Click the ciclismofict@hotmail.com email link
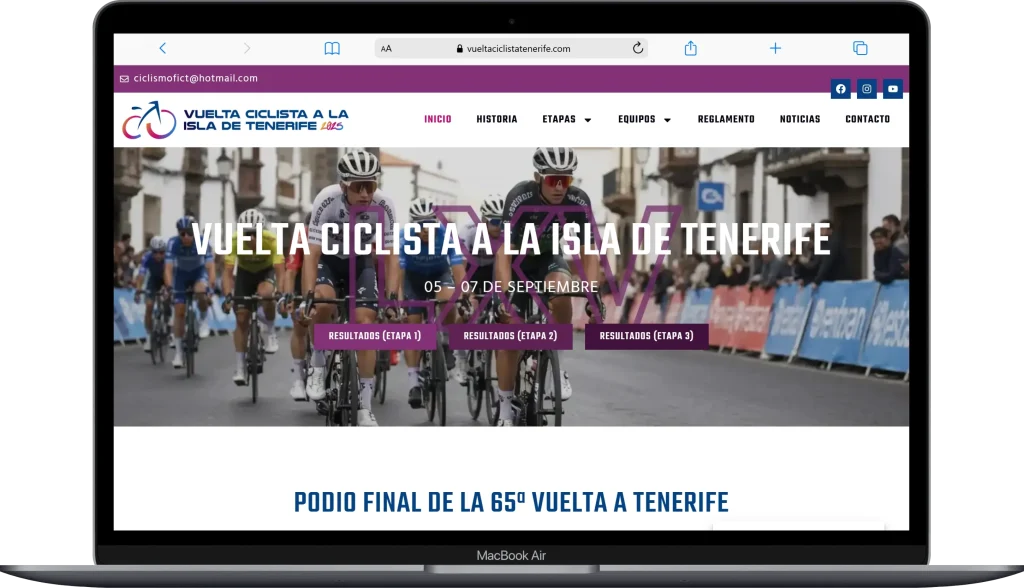Screen dimensions: 1024x588 pyautogui.click(x=195, y=78)
